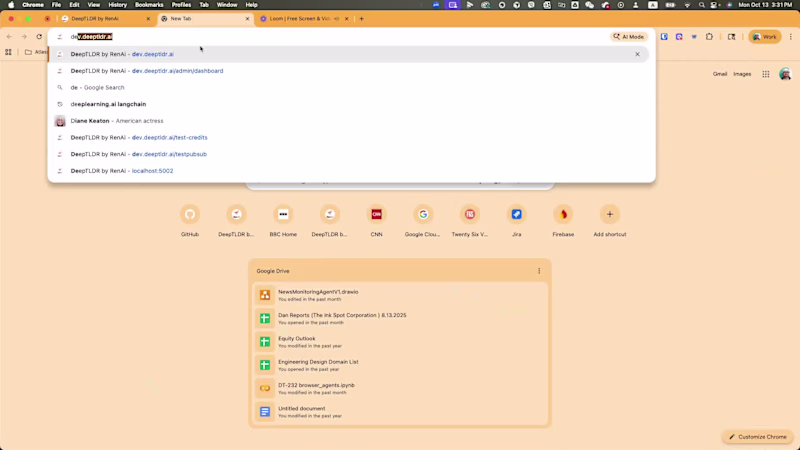Select the dev.deeptldr.ai/admin/dashboard suggestion
Screen dimensions: 800x450
pyautogui.click(x=348, y=71)
